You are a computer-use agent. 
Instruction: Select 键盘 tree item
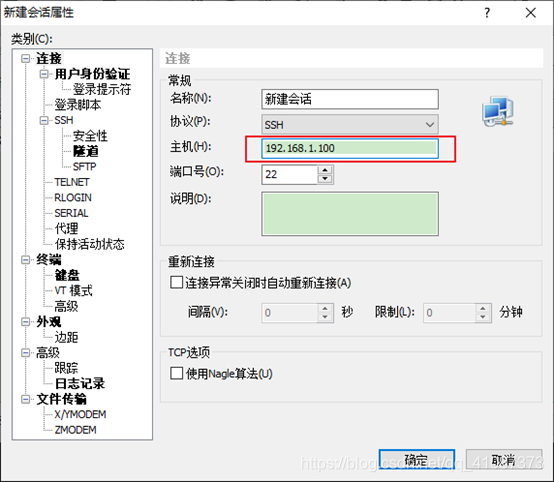[x=67, y=275]
